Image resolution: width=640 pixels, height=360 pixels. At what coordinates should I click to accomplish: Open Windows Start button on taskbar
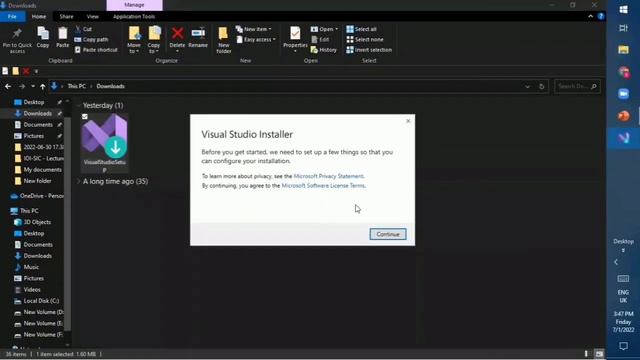(623, 9)
